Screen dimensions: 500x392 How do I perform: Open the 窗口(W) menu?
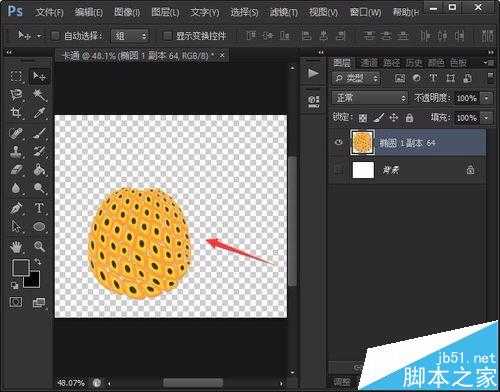pyautogui.click(x=366, y=12)
